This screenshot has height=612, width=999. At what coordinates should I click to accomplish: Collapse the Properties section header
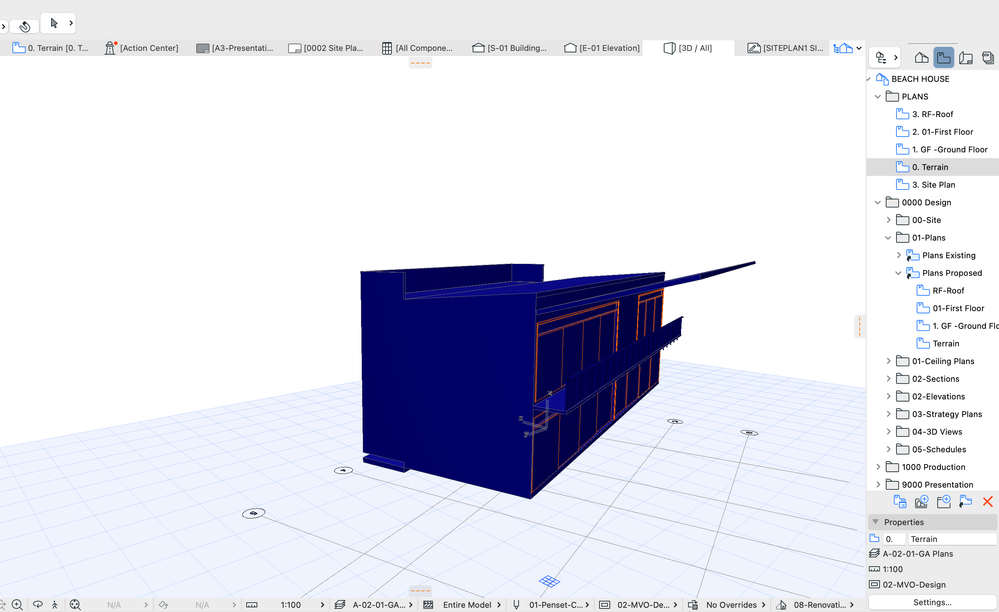click(875, 521)
